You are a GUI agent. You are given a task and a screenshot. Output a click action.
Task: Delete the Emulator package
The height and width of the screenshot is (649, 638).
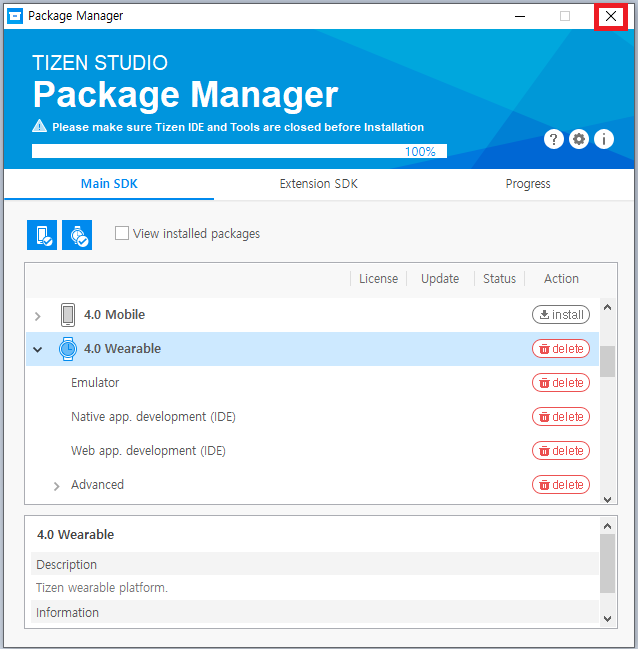(x=561, y=383)
